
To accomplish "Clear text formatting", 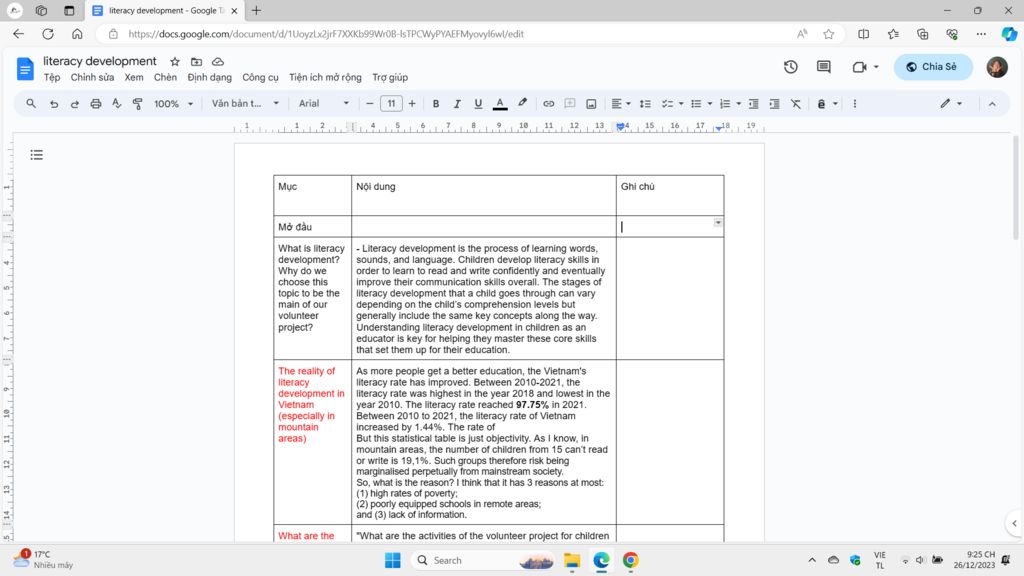I will coord(795,104).
